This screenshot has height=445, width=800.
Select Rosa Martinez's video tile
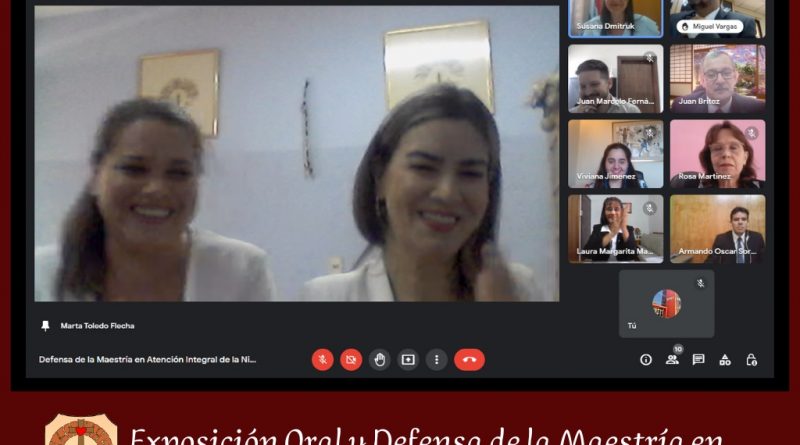pos(717,154)
